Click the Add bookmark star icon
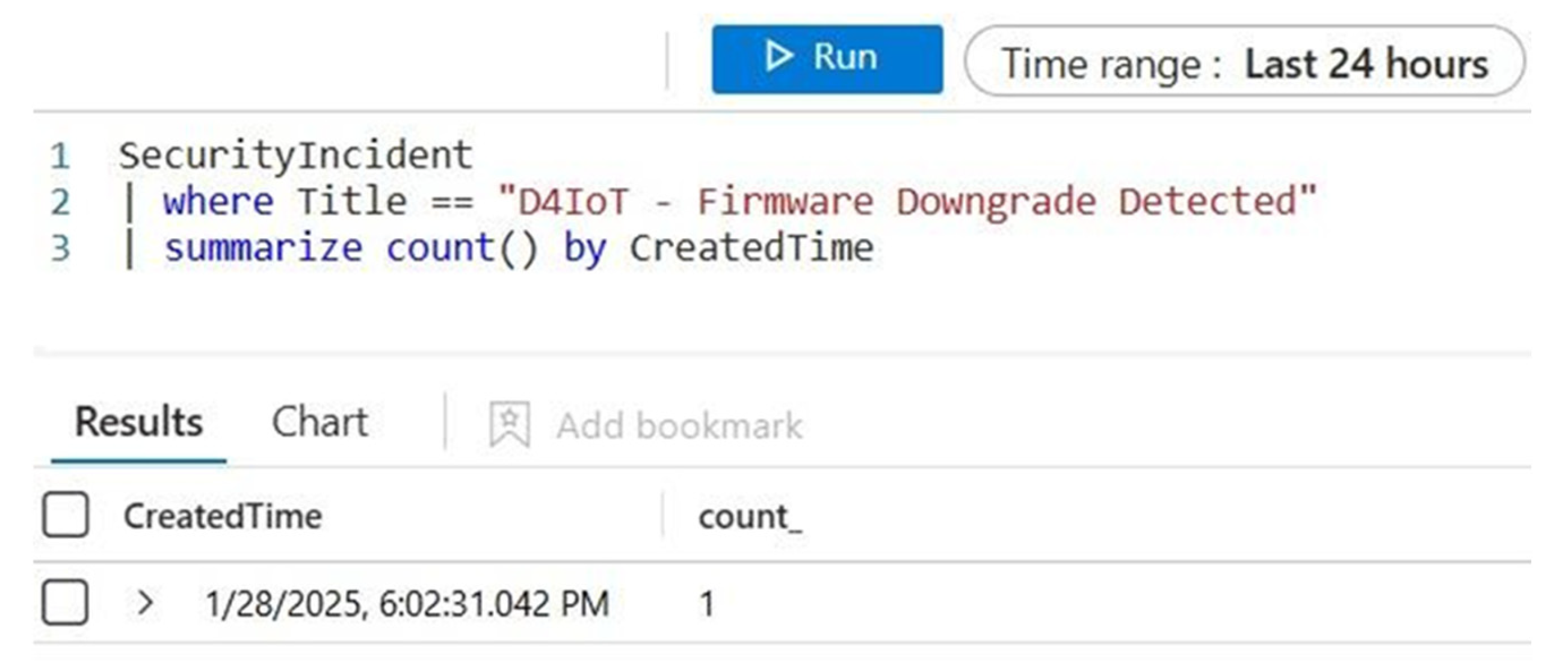 click(x=510, y=423)
